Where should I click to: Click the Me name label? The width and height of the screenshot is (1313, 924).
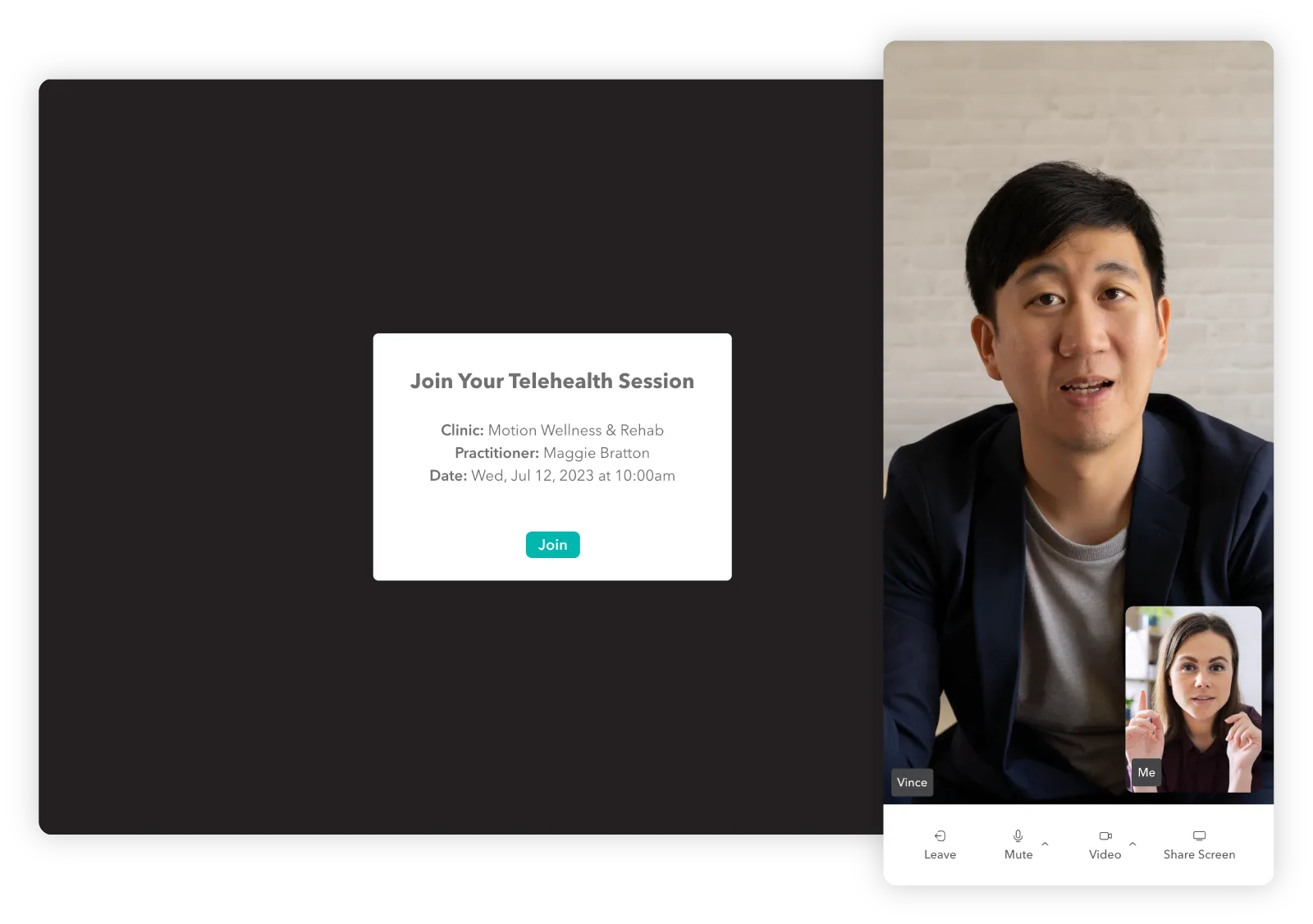tap(1146, 771)
